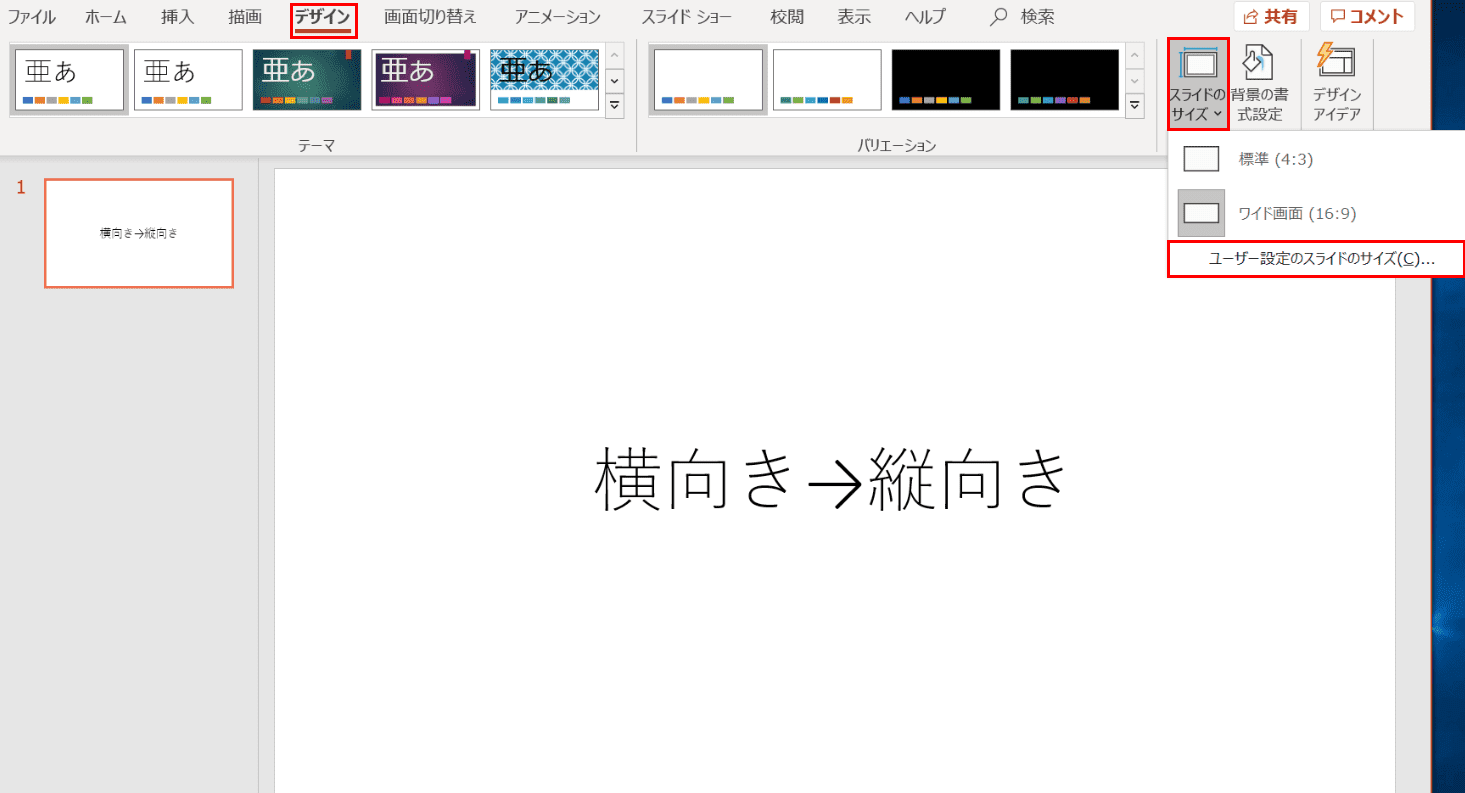Select the second white variation
1465x793 pixels.
[827, 80]
